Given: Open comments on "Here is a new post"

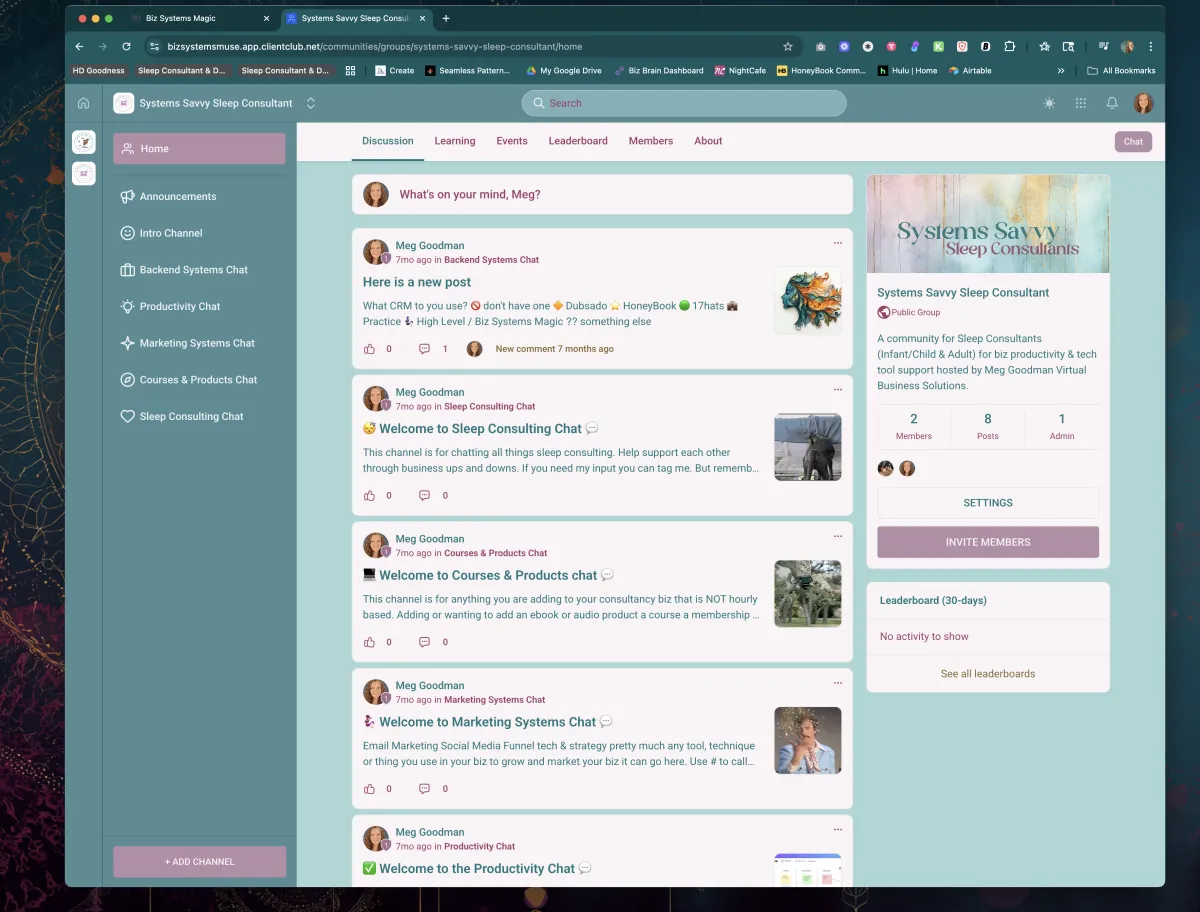Looking at the screenshot, I should pyautogui.click(x=424, y=349).
